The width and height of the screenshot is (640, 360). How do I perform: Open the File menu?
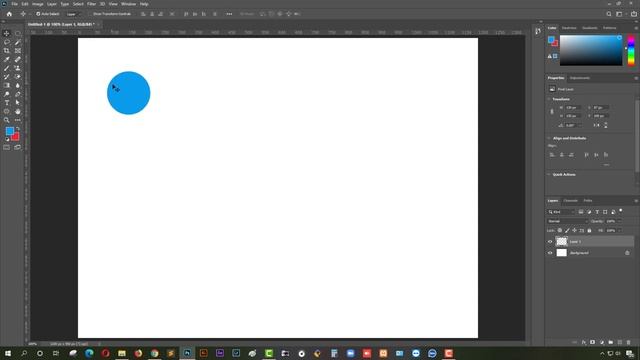coord(14,4)
